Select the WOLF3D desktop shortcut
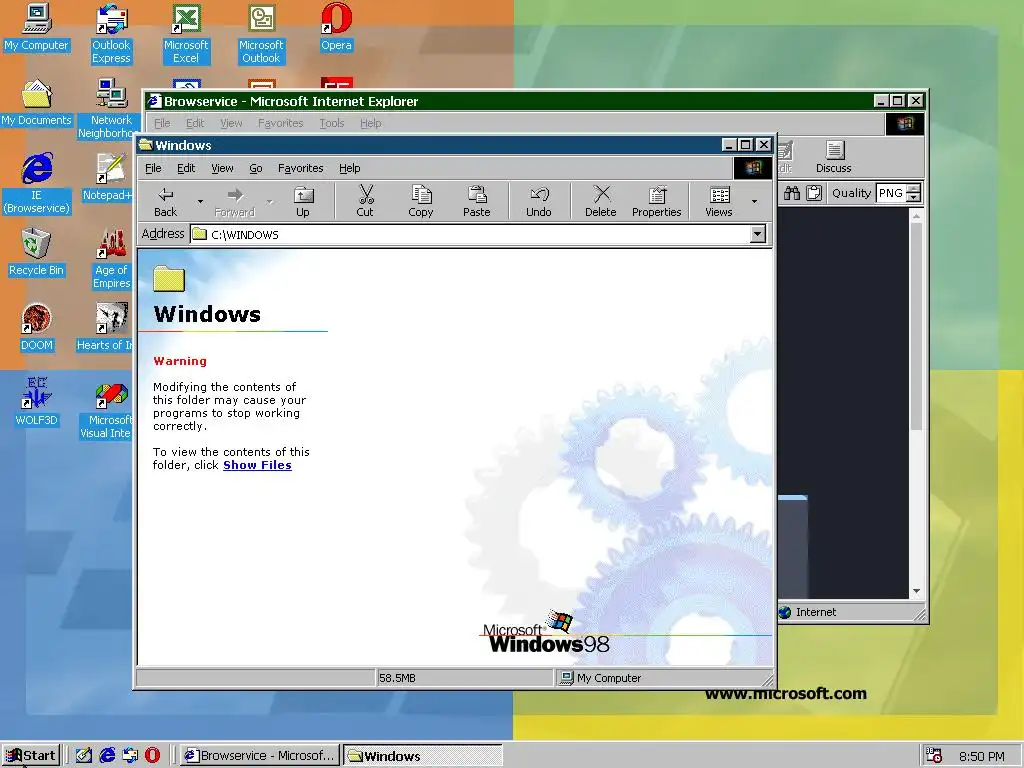 pyautogui.click(x=37, y=402)
